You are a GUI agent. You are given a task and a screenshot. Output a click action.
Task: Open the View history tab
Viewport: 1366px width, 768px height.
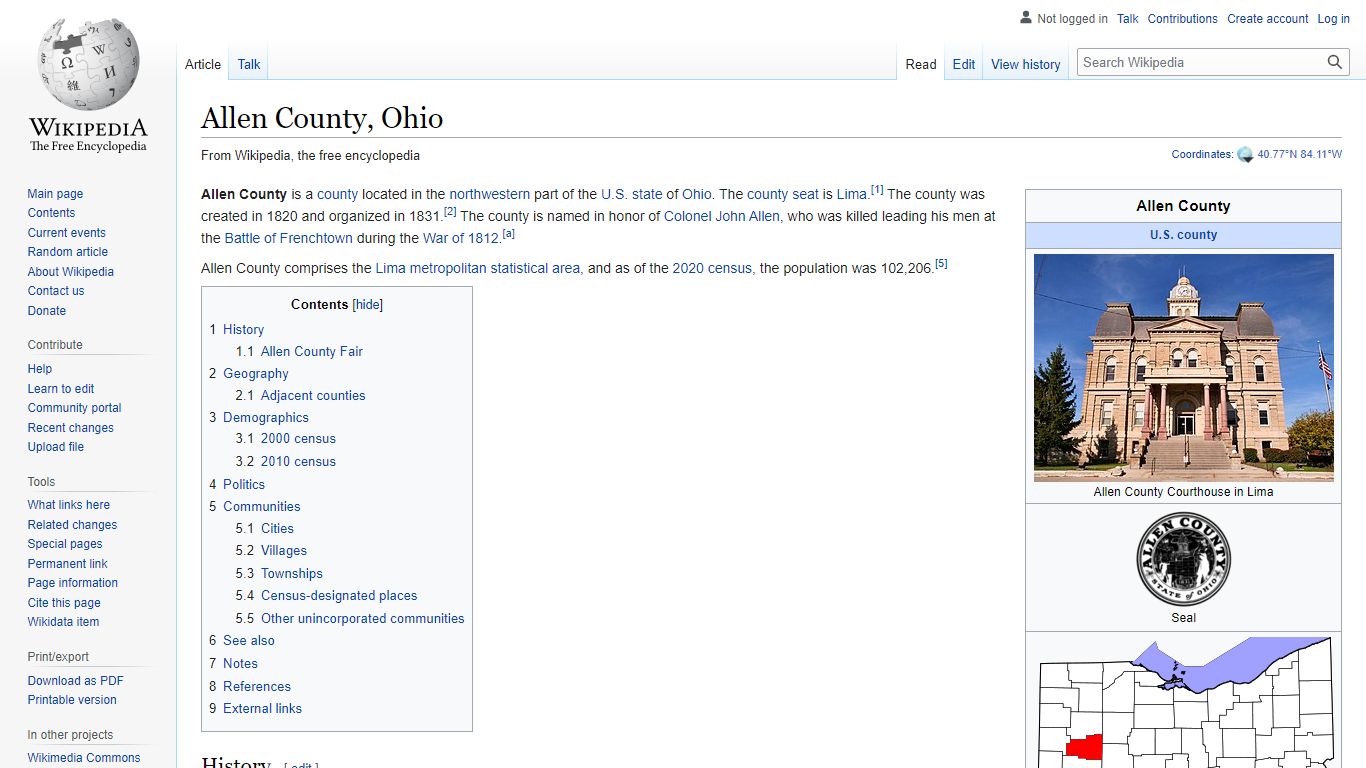[x=1026, y=64]
